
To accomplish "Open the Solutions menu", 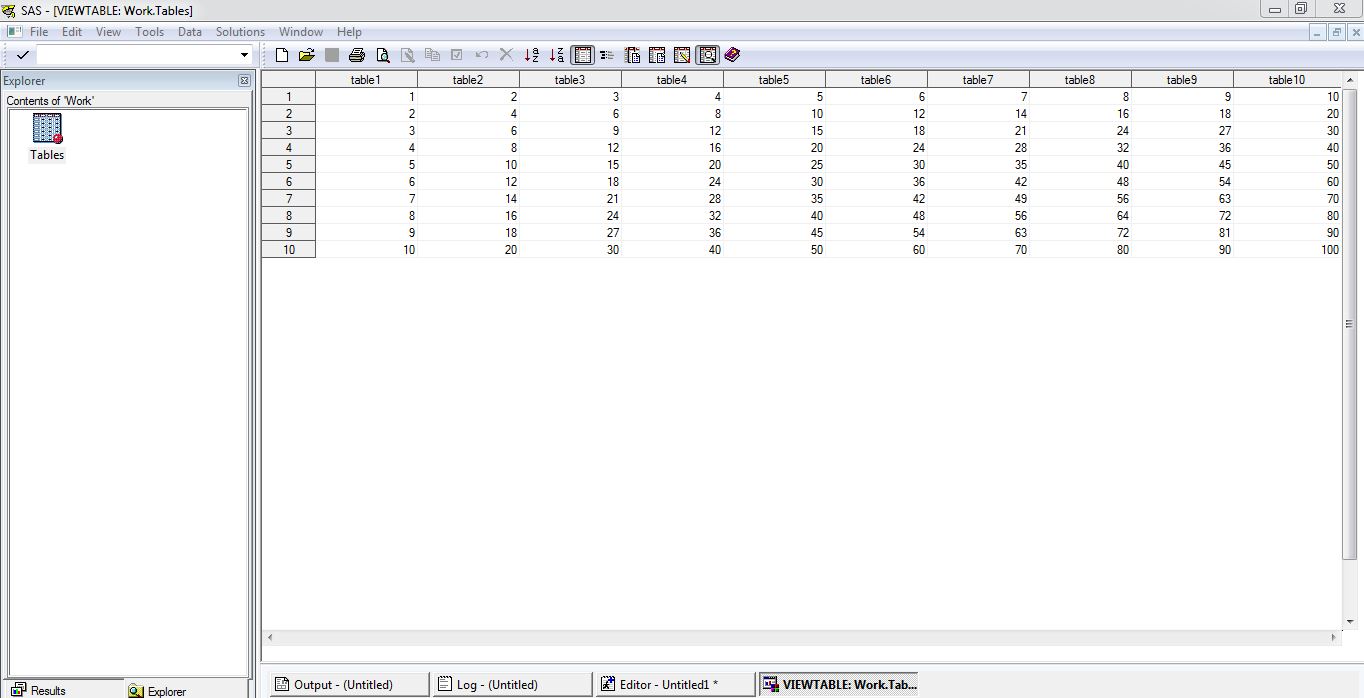I will click(x=239, y=31).
